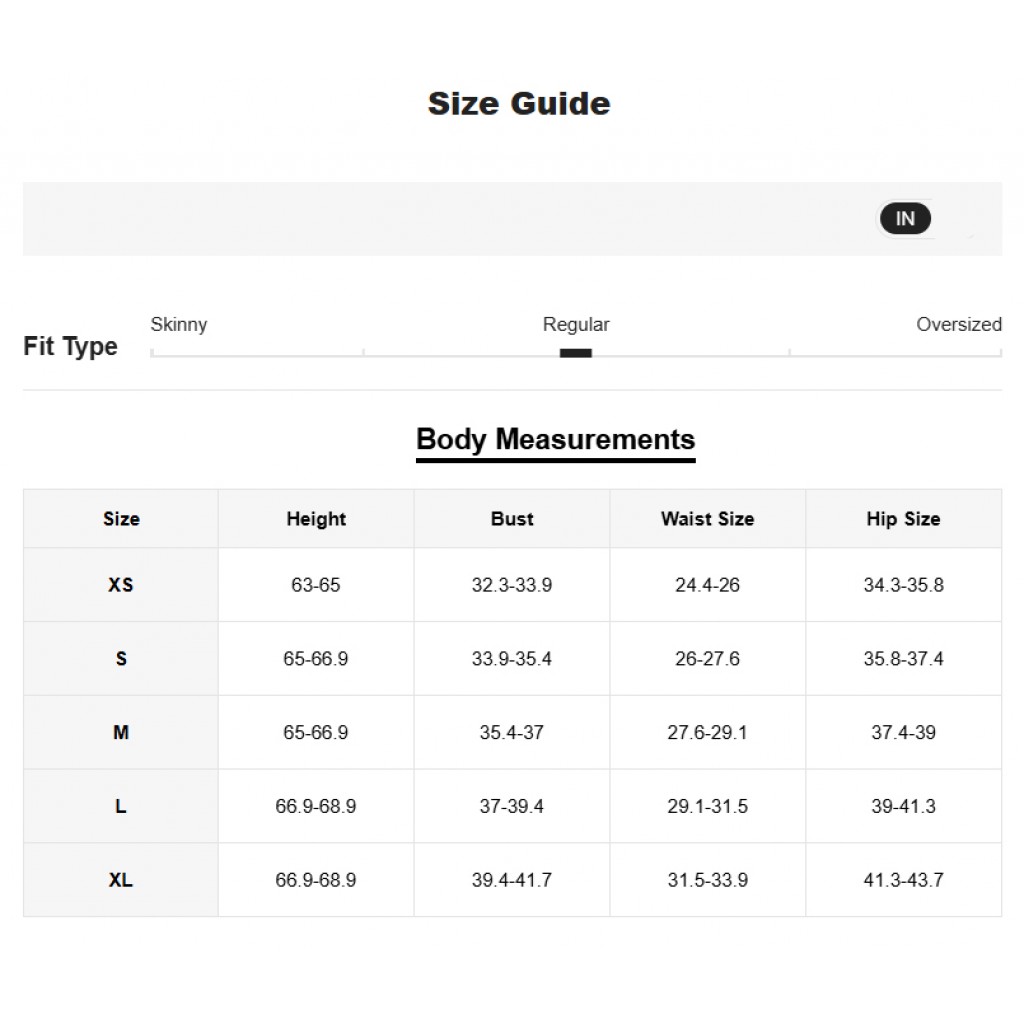Toggle the IN unit switch
1024x1024 pixels.
905,219
